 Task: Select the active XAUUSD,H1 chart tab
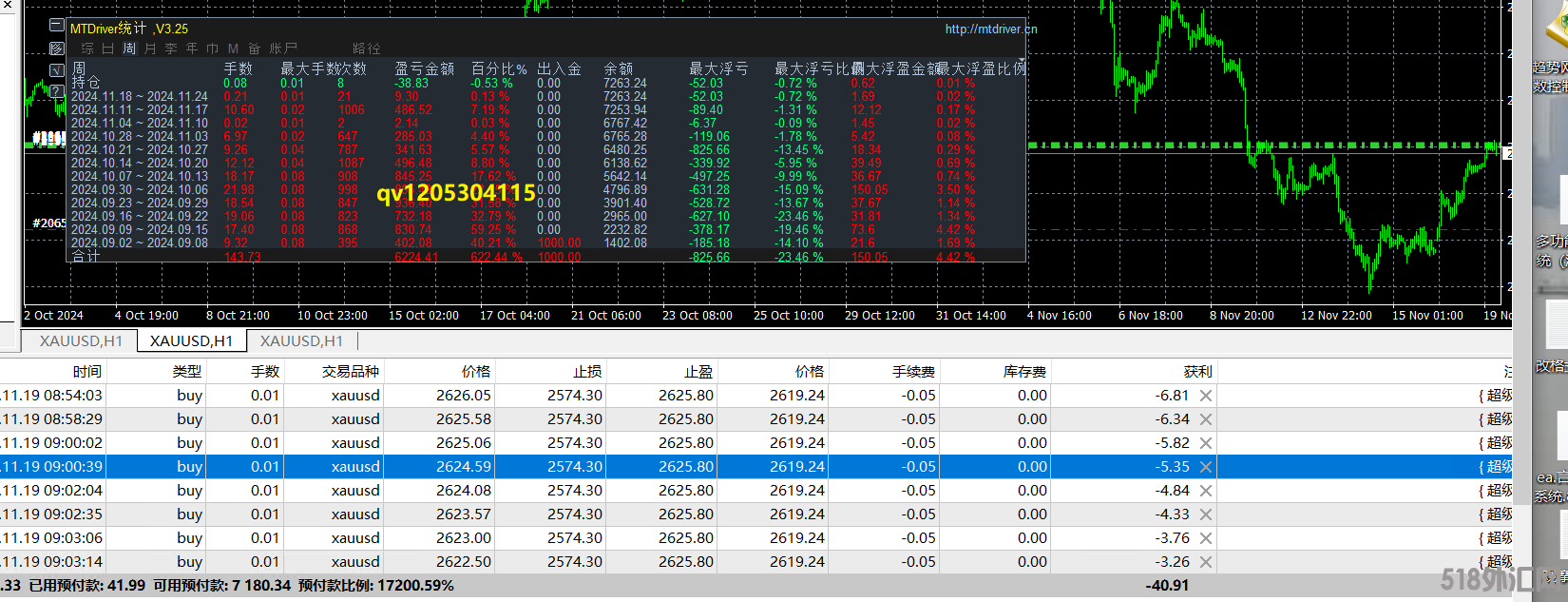pos(191,340)
